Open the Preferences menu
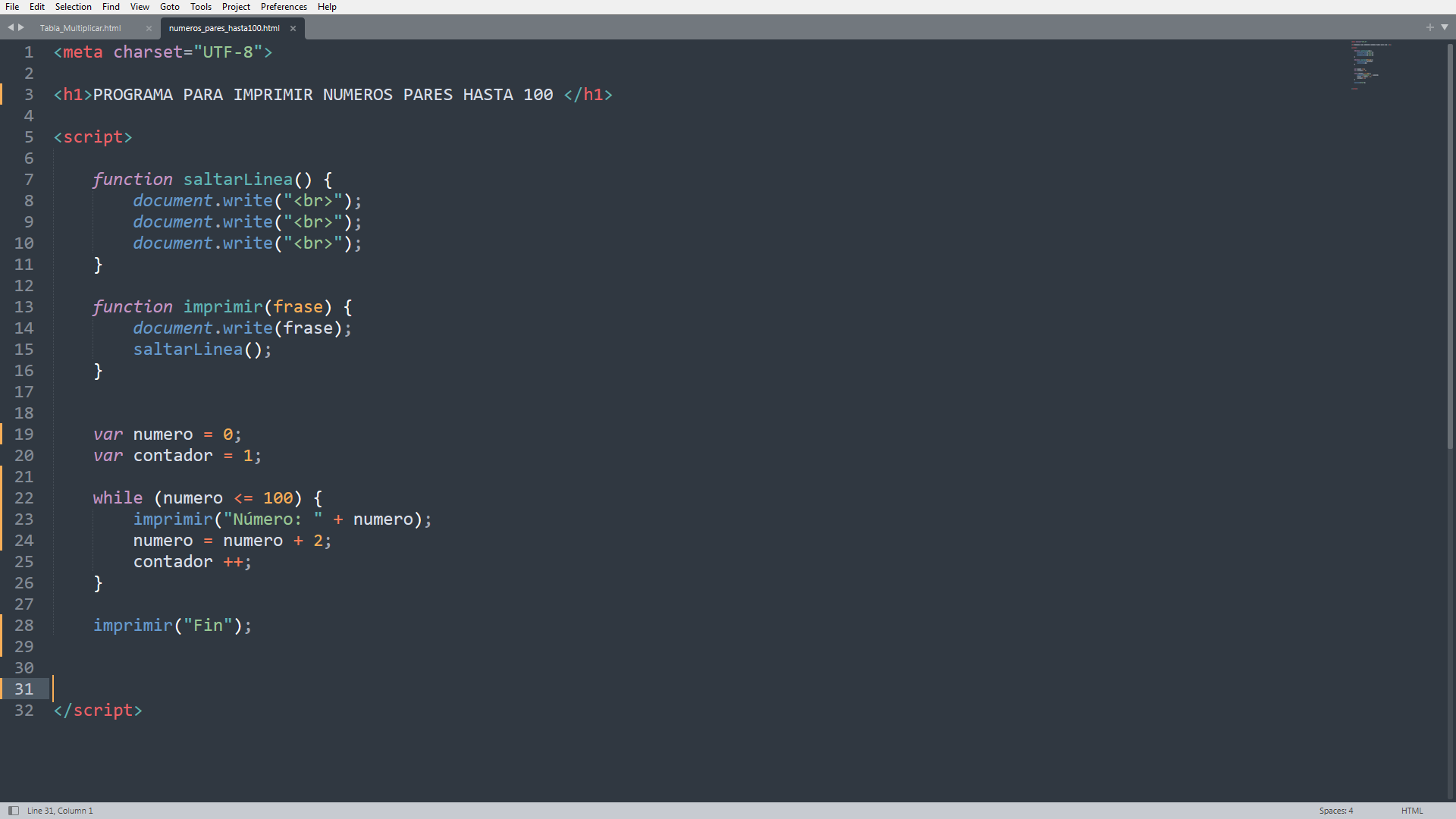 tap(284, 7)
